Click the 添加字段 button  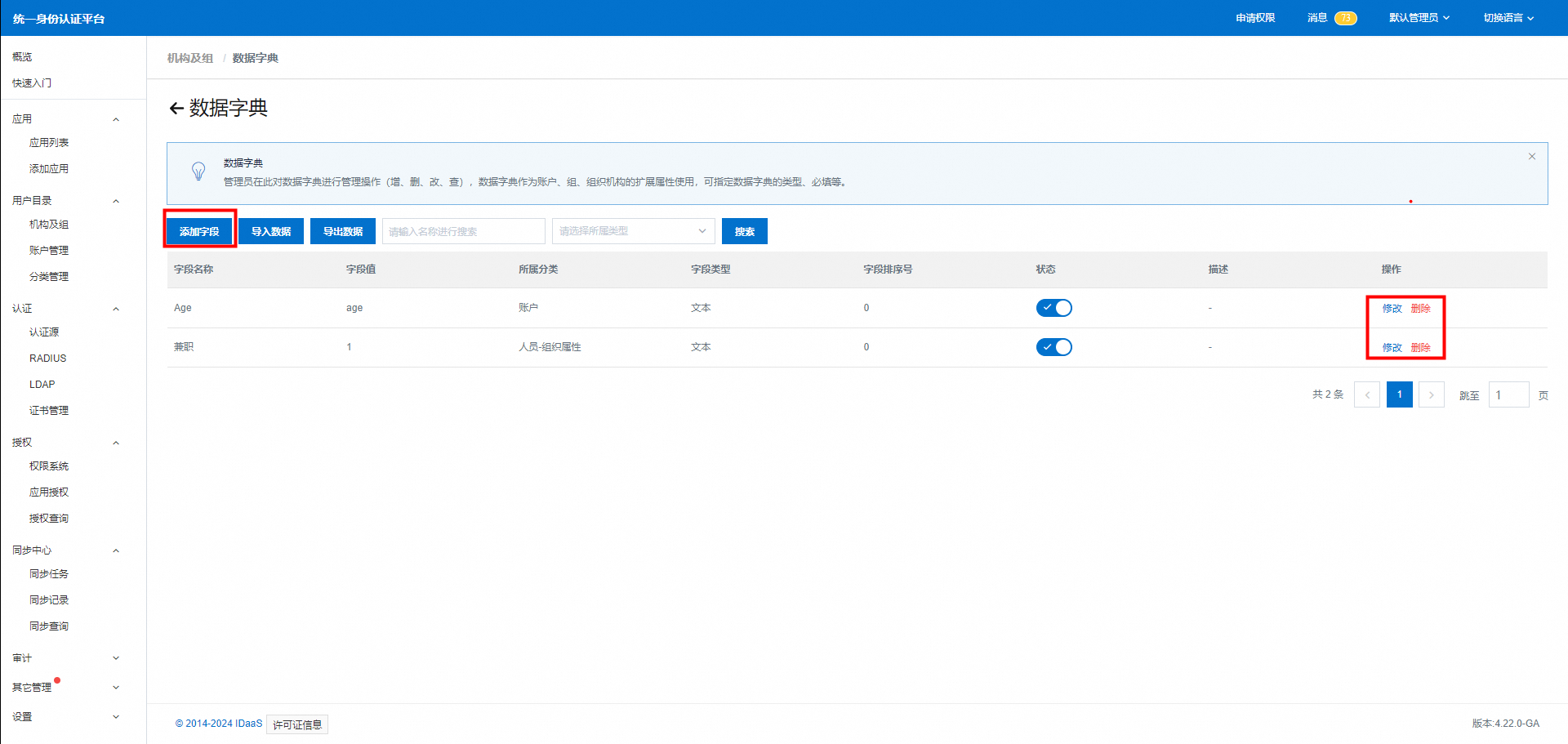(199, 232)
